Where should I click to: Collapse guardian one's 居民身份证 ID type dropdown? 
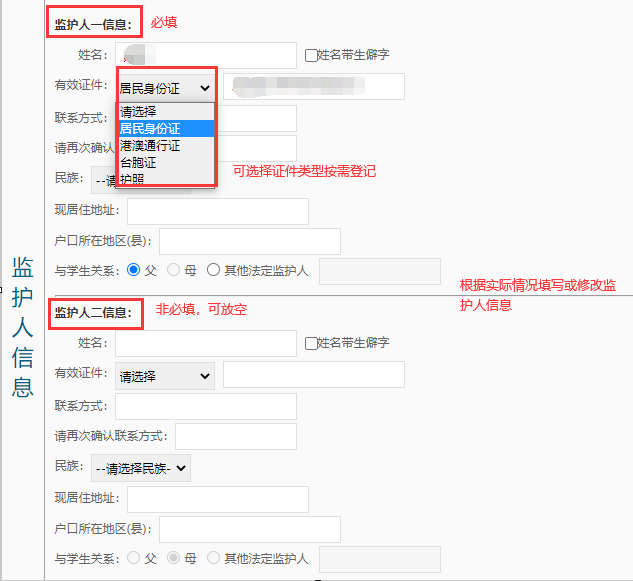pyautogui.click(x=166, y=88)
